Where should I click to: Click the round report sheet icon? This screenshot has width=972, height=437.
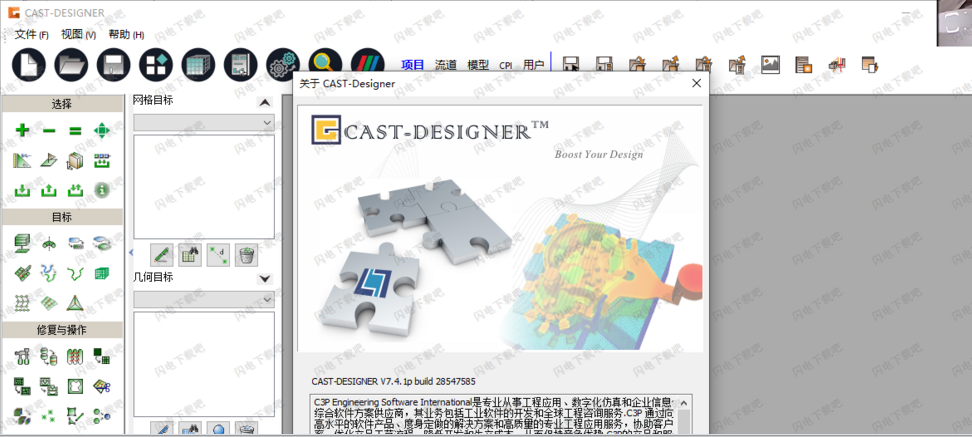click(x=241, y=64)
